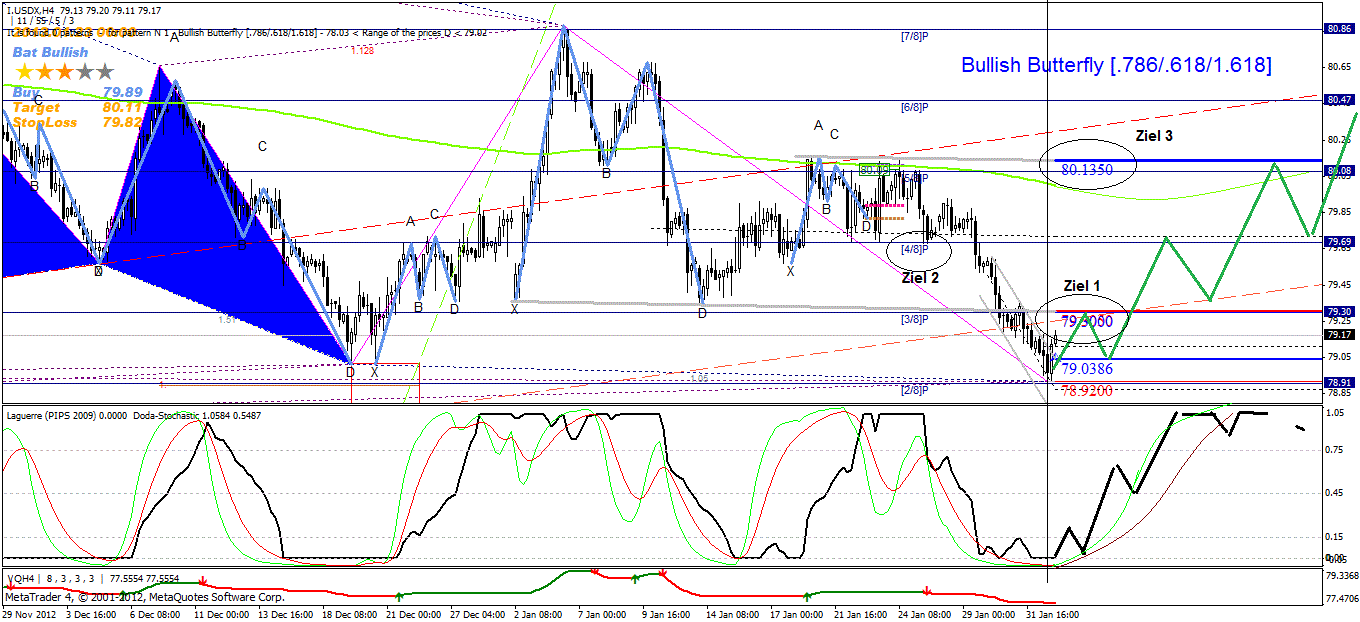
Task: Select the 'Bat Bullish' pattern label
Action: (51, 52)
